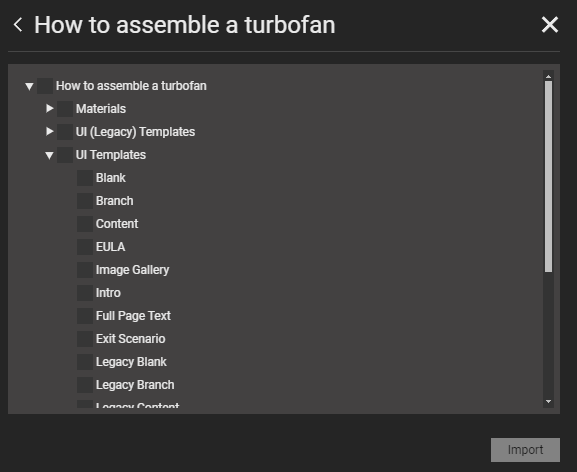The width and height of the screenshot is (577, 472).
Task: Tick the Materials checkbox
Action: point(65,109)
